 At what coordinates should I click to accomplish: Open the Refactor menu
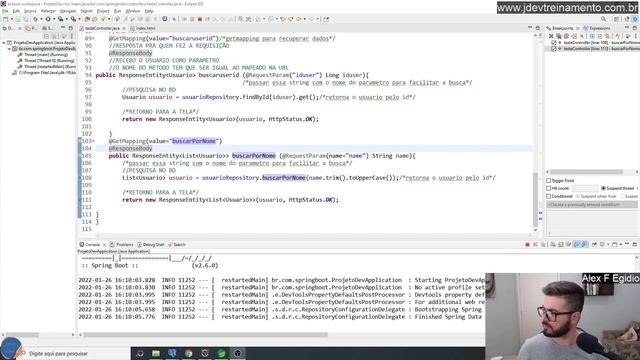pyautogui.click(x=48, y=11)
